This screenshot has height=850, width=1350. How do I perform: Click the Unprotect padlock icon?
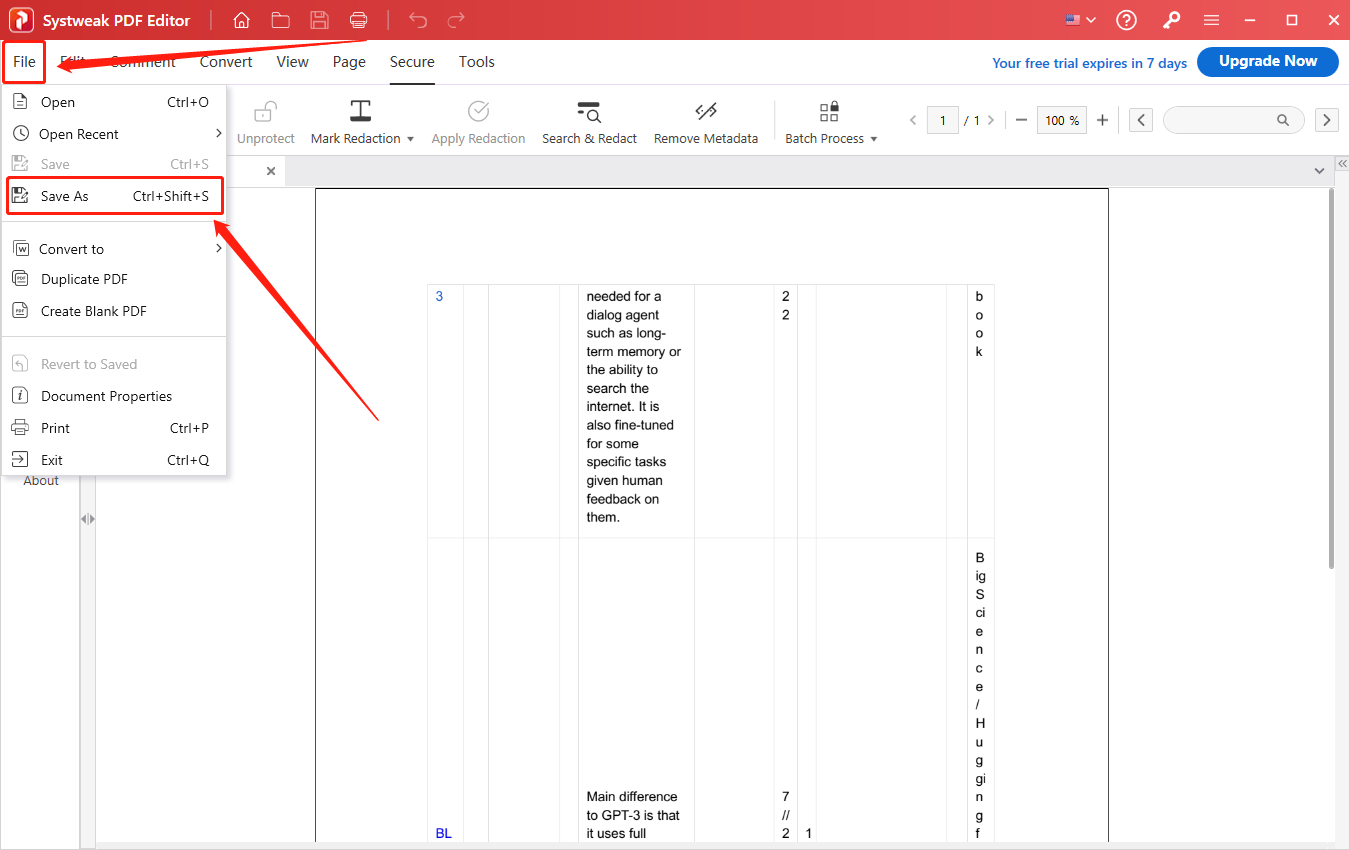pyautogui.click(x=266, y=111)
